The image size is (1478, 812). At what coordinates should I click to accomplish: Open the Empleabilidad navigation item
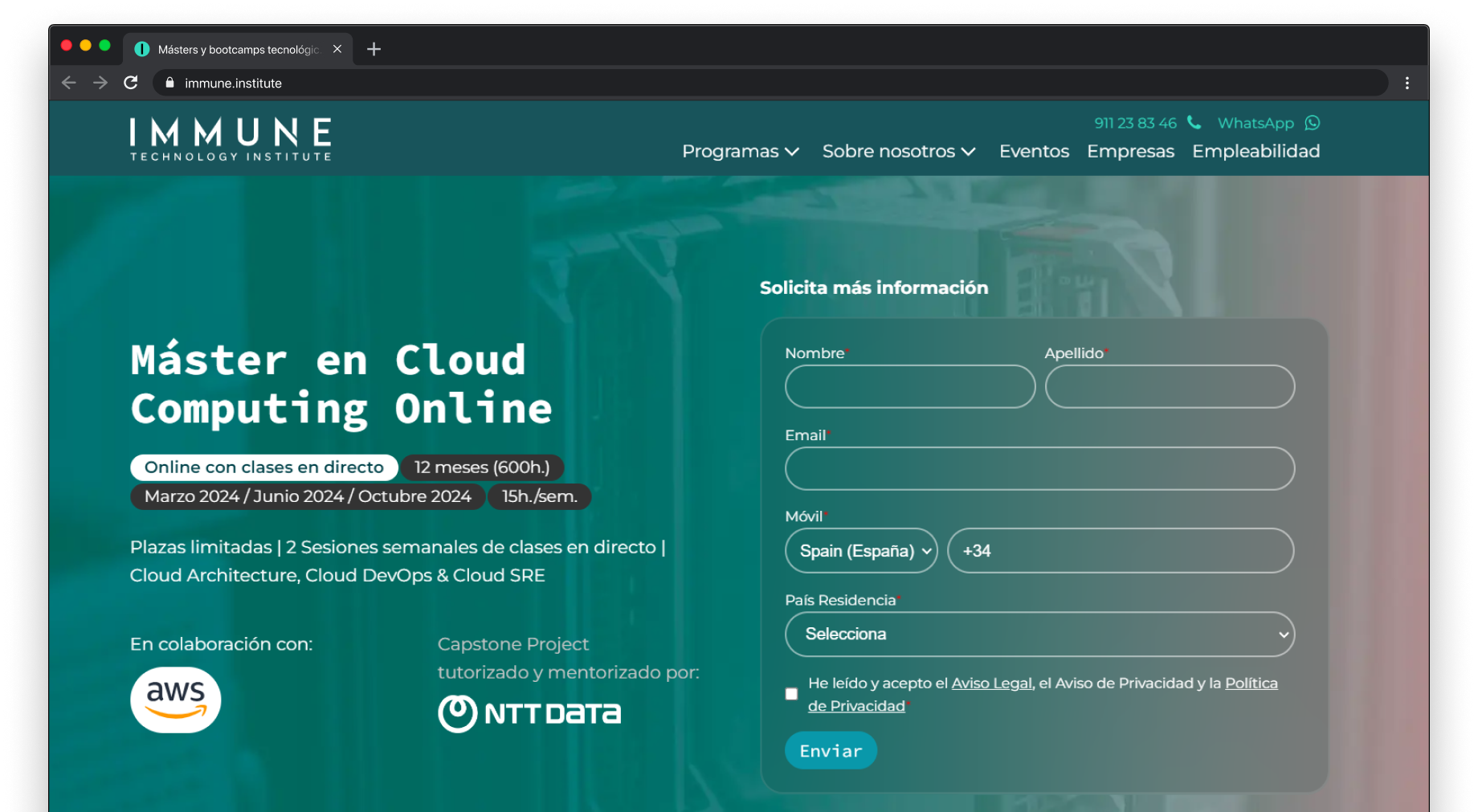click(x=1255, y=151)
